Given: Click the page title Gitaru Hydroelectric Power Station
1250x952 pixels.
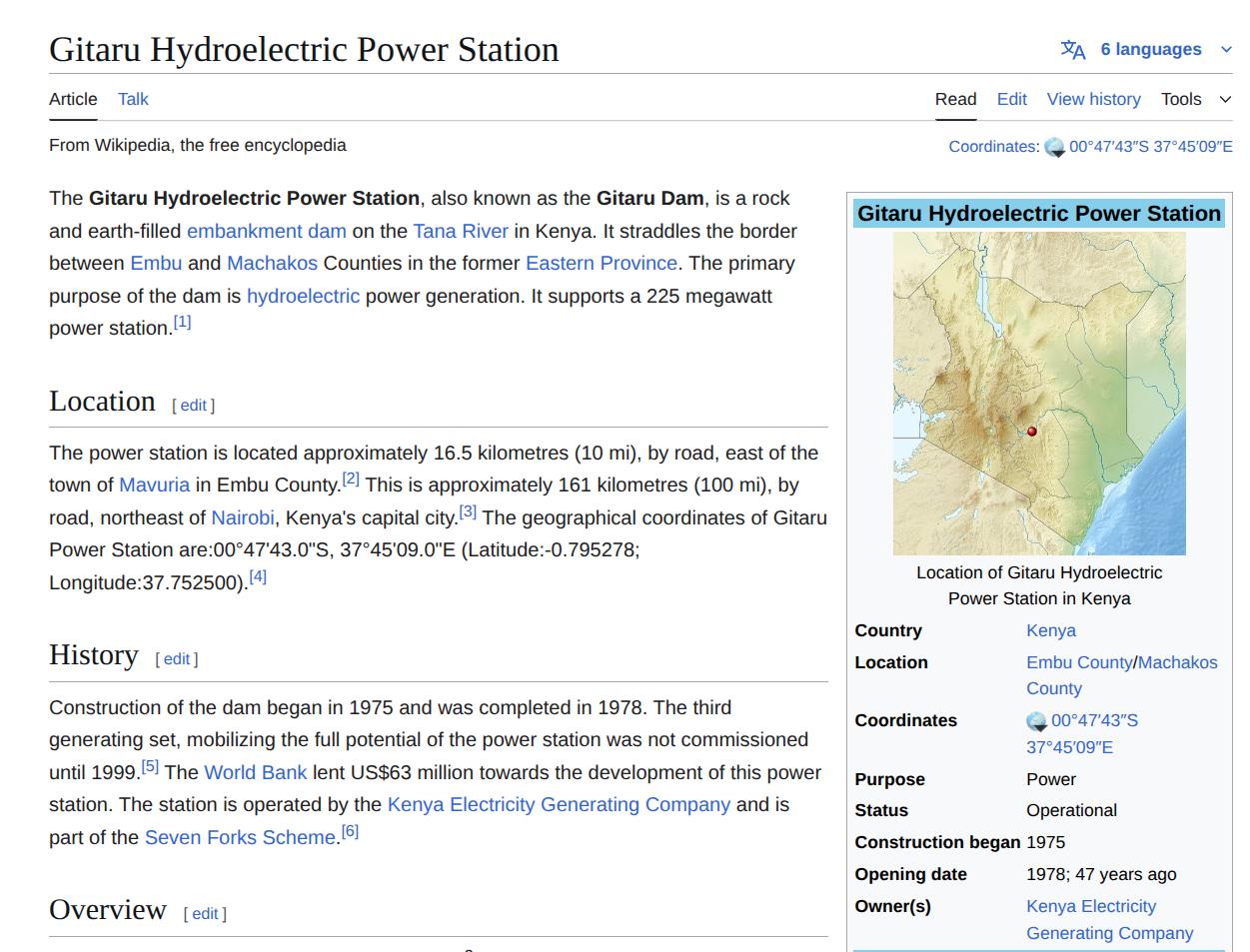Looking at the screenshot, I should (304, 50).
